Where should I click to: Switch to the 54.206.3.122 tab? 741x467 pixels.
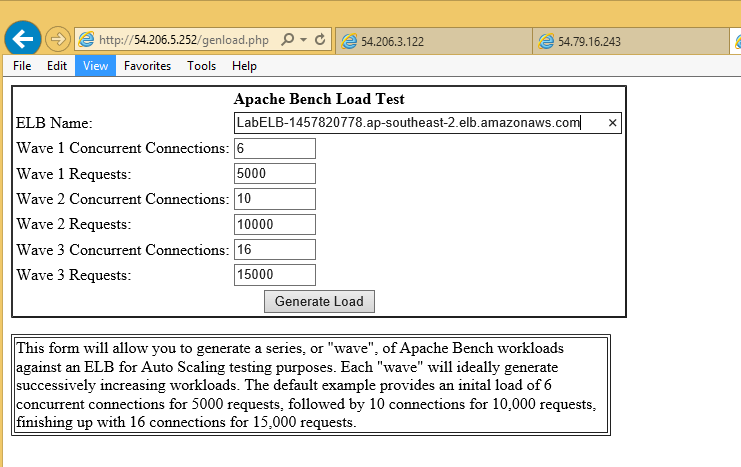(x=434, y=42)
